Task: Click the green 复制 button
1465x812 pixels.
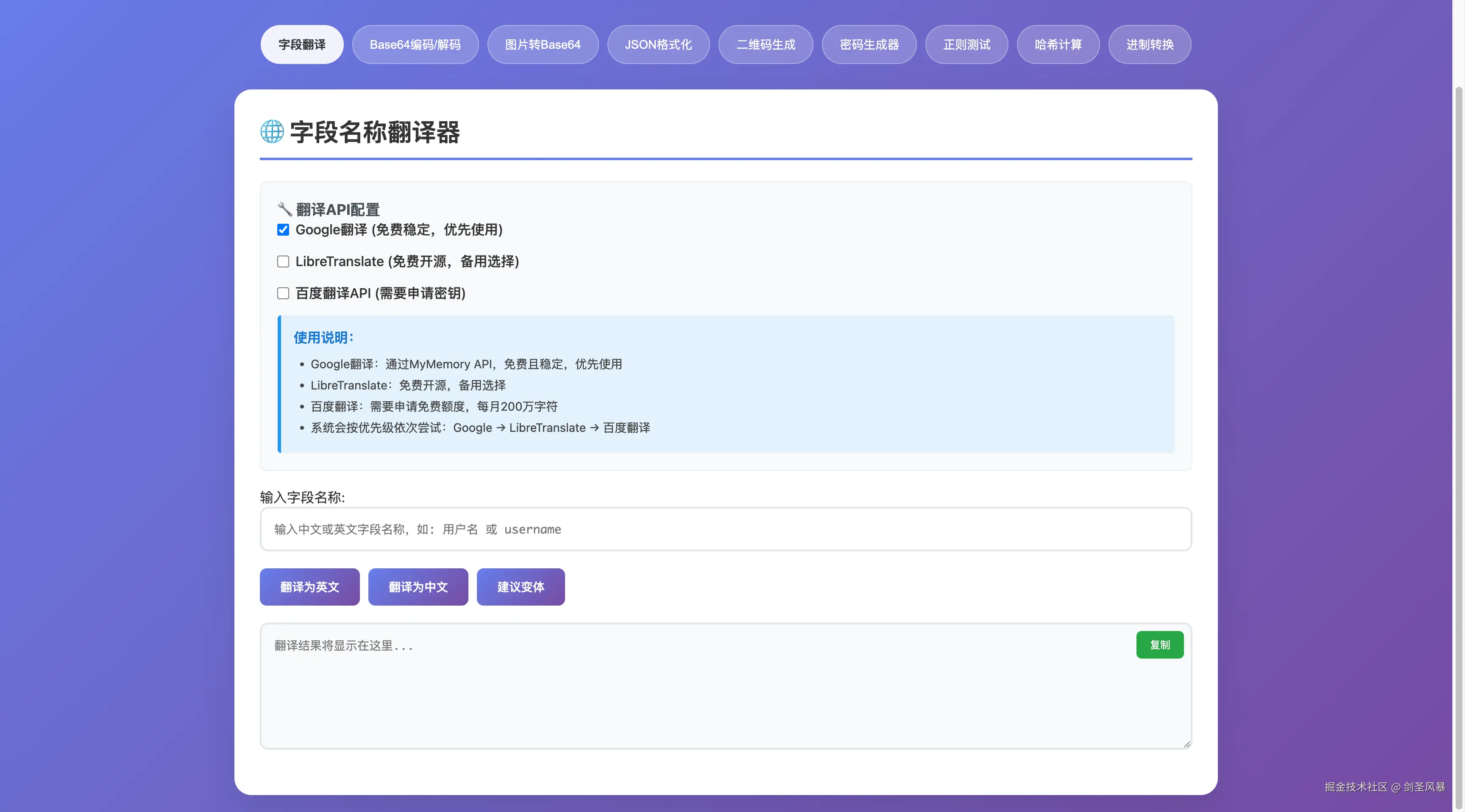Action: [1160, 644]
